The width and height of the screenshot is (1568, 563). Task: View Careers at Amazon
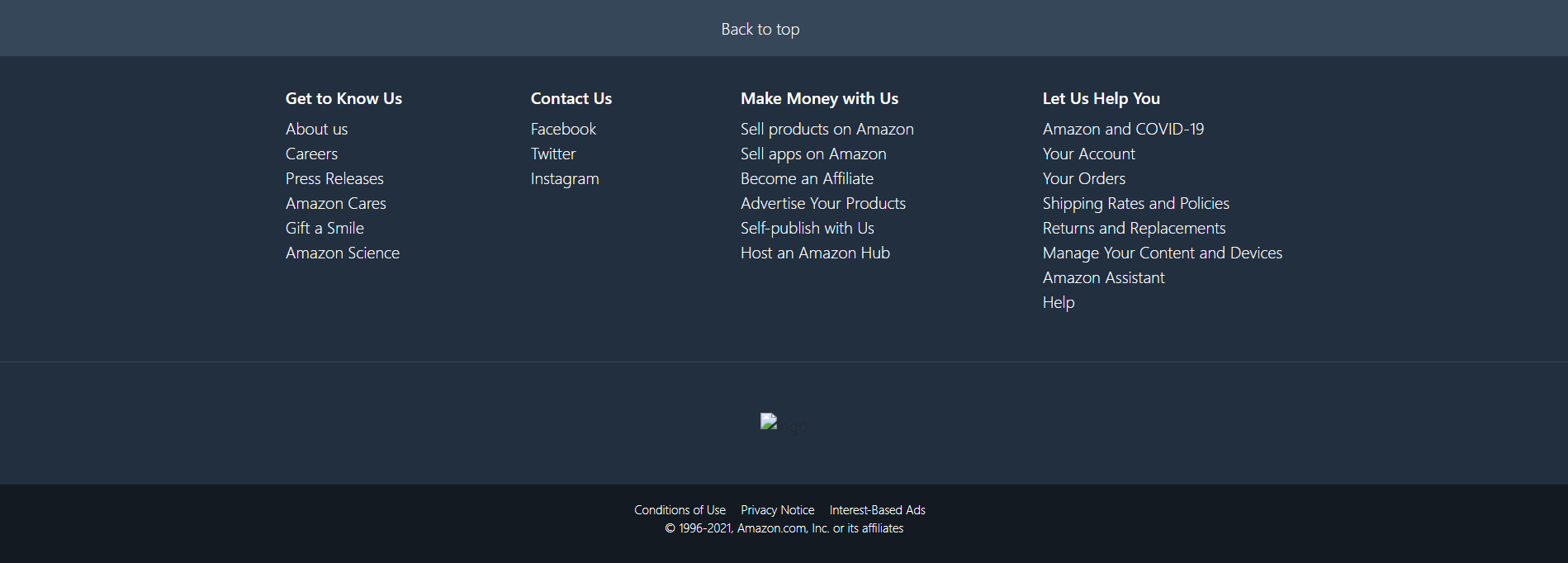[x=311, y=154]
